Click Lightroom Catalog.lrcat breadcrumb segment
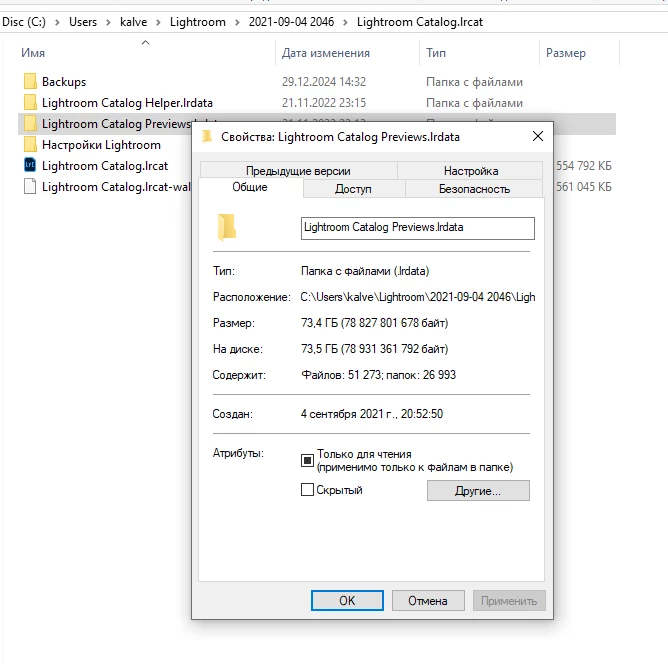 click(x=420, y=22)
